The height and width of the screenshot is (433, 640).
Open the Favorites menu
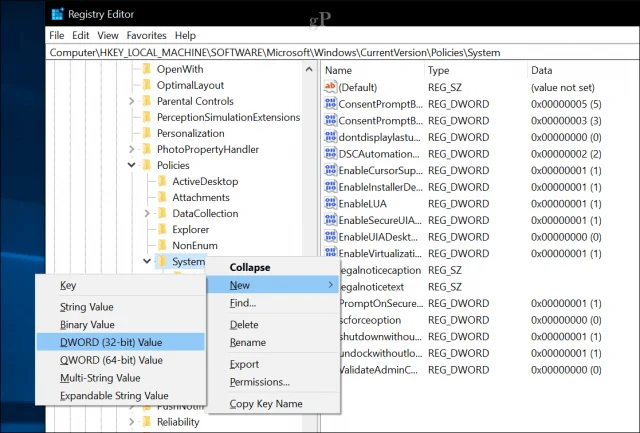[147, 36]
